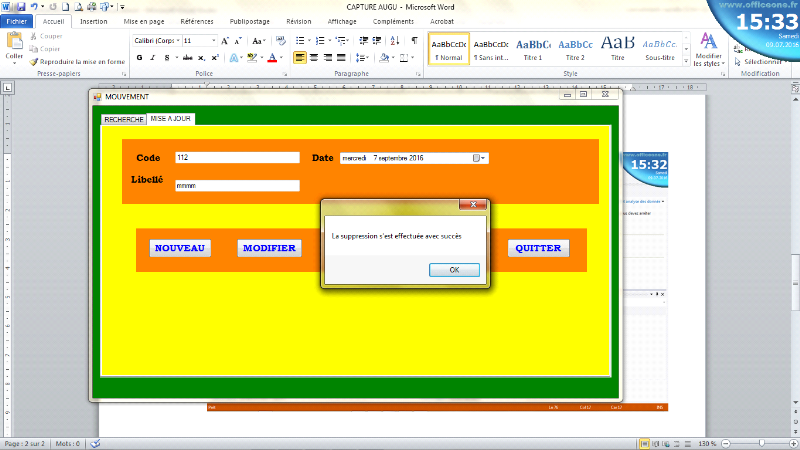This screenshot has width=800, height=450.
Task: Switch to the RECHERCHE tab
Action: point(124,119)
